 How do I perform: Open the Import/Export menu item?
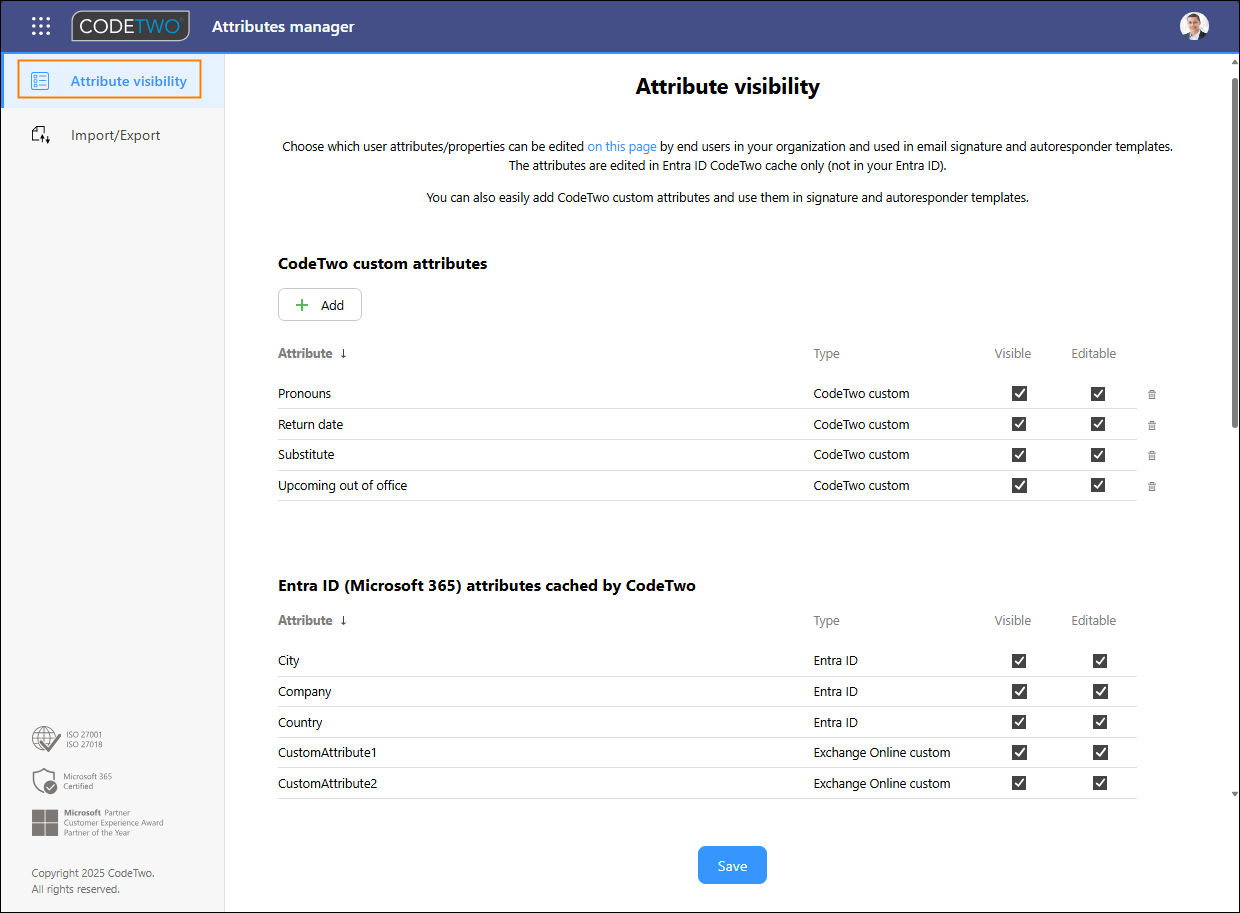pos(112,135)
